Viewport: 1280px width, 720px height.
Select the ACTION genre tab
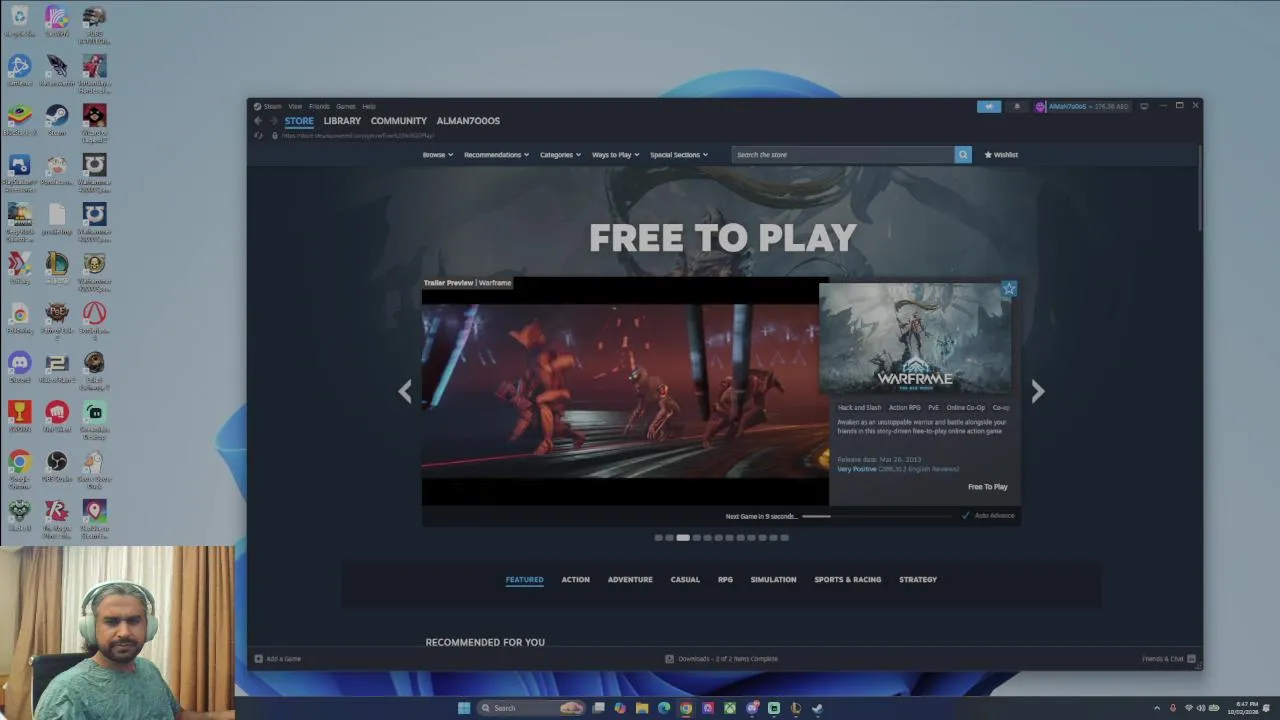[575, 580]
